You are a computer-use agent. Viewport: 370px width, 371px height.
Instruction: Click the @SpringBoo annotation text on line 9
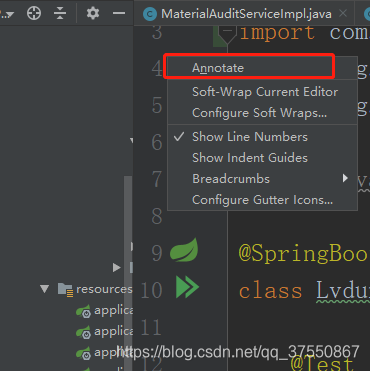coord(304,254)
